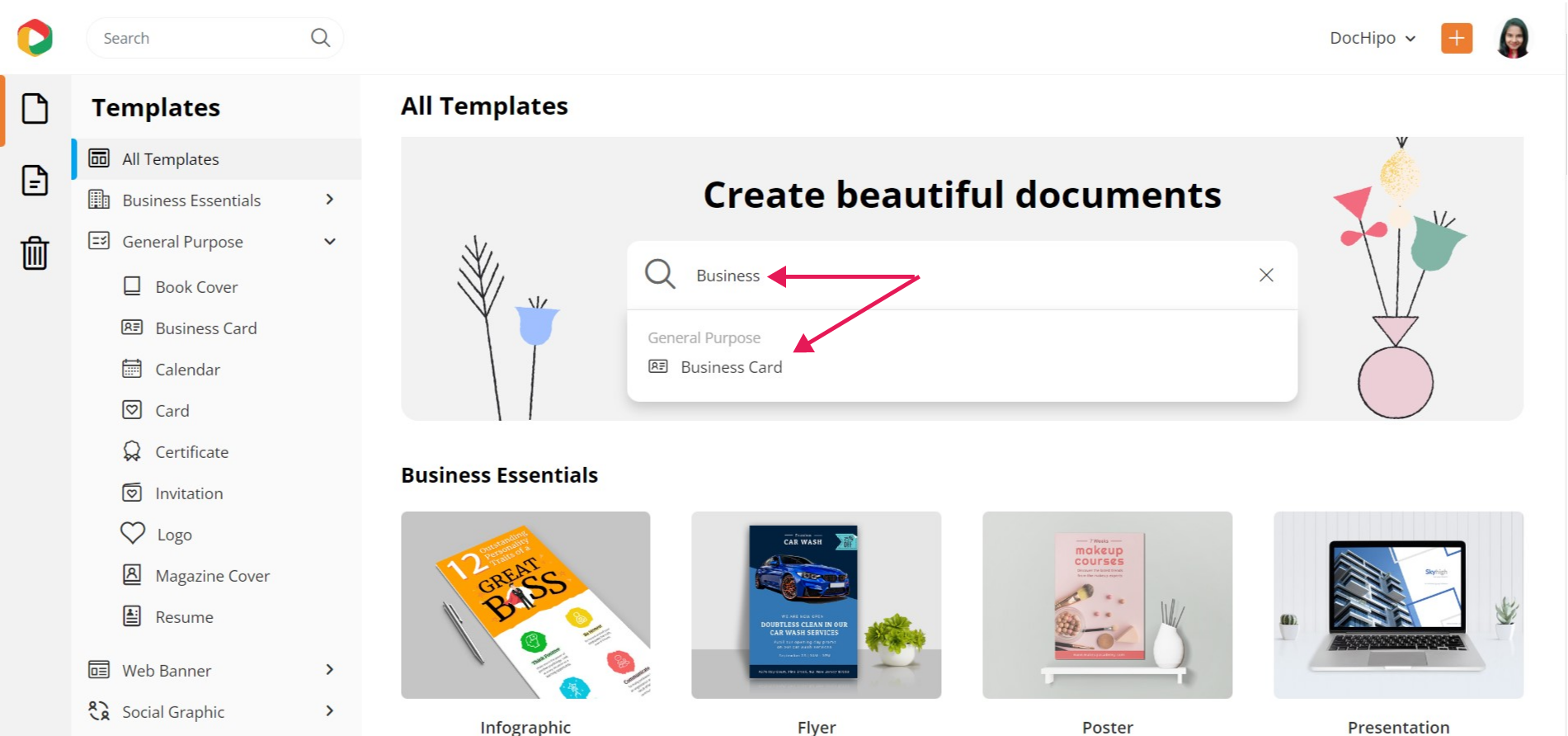Image resolution: width=1568 pixels, height=736 pixels.
Task: Click the top Search input field
Action: pyautogui.click(x=215, y=38)
